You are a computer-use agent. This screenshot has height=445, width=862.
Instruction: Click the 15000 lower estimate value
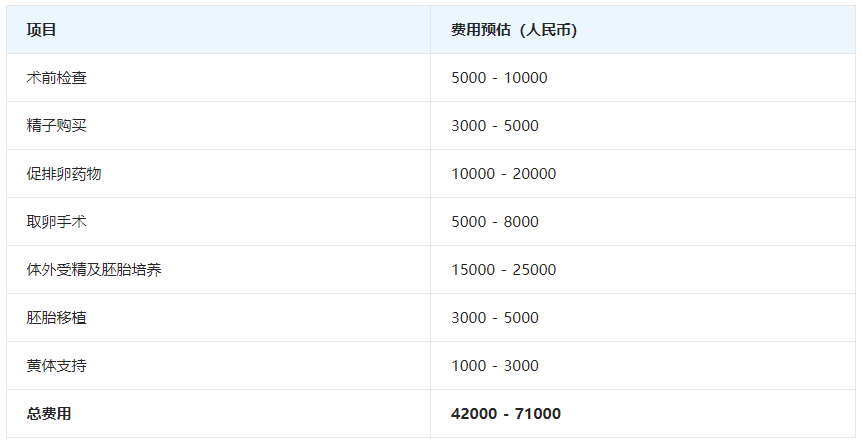coord(473,270)
